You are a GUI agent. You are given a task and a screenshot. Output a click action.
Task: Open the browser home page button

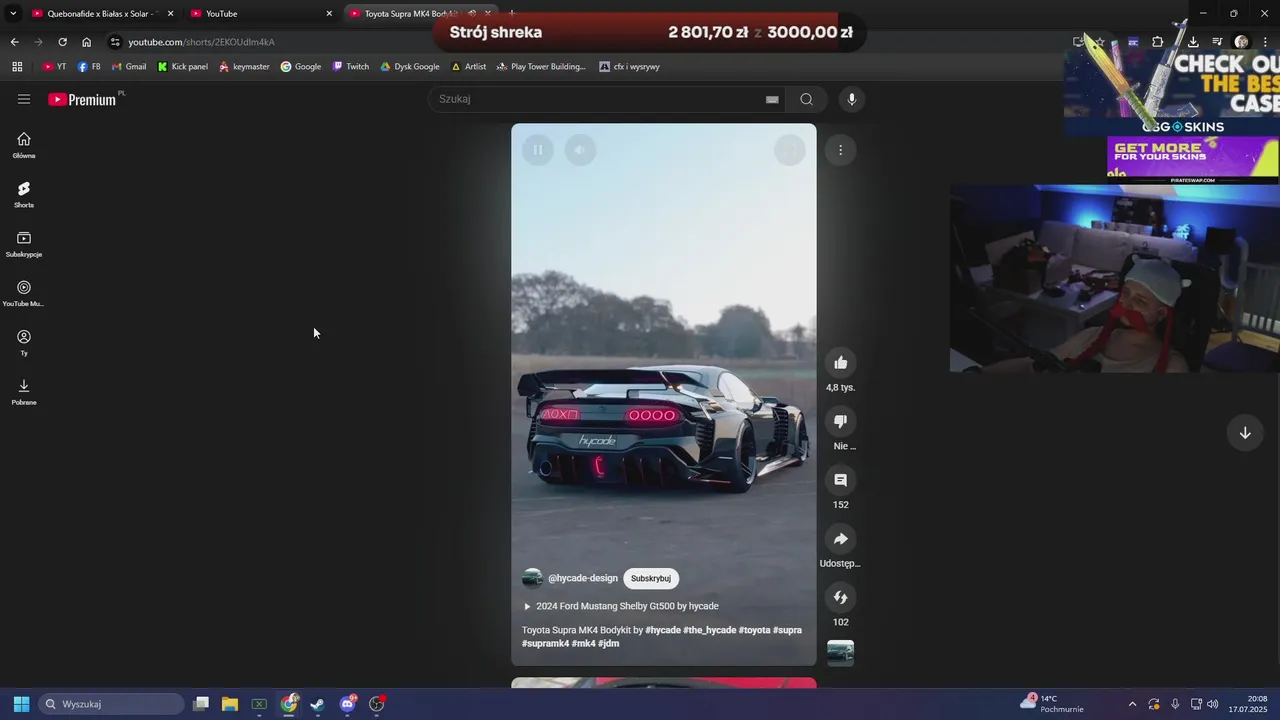87,42
